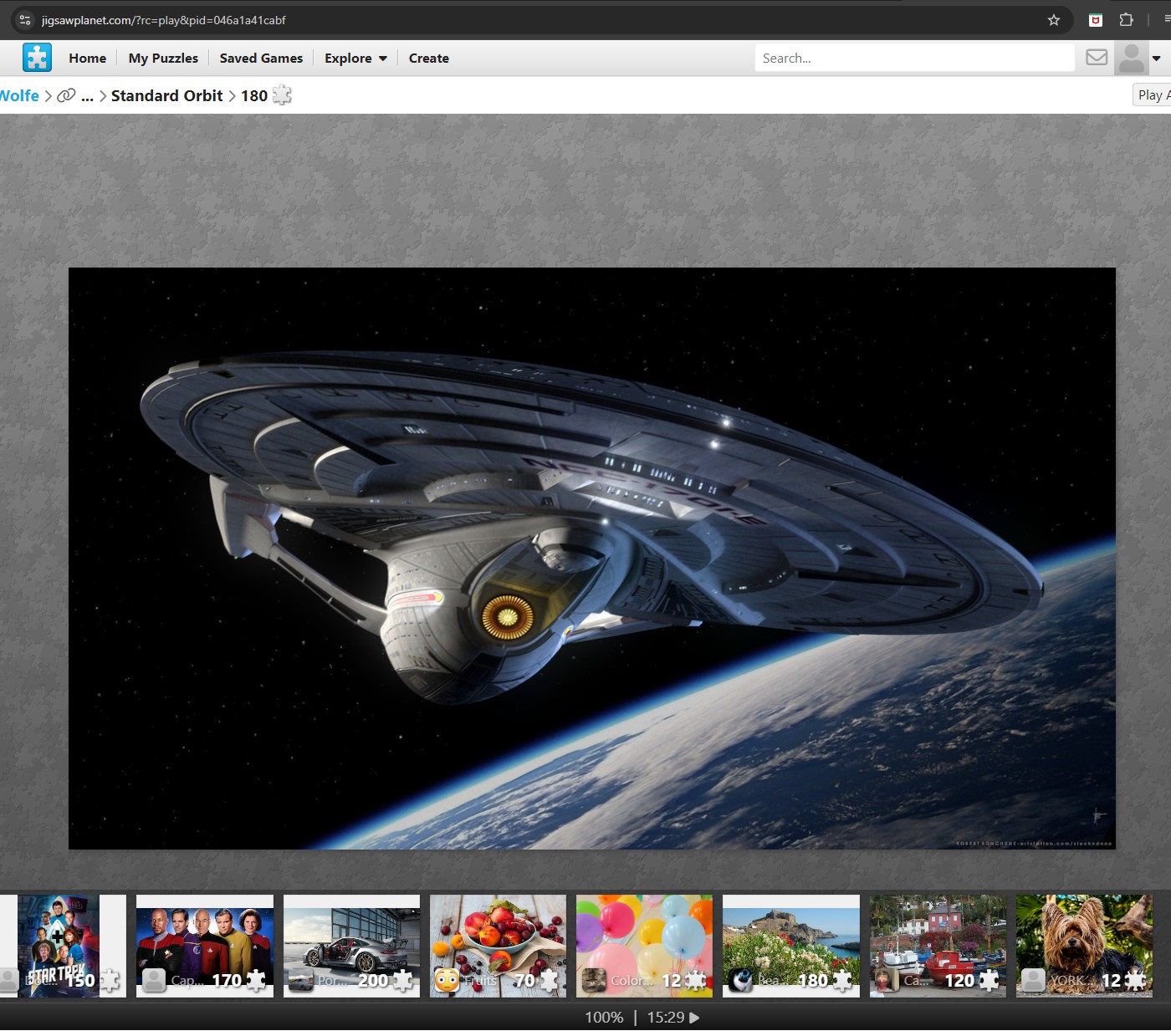Go to My Puzzles

pyautogui.click(x=163, y=59)
